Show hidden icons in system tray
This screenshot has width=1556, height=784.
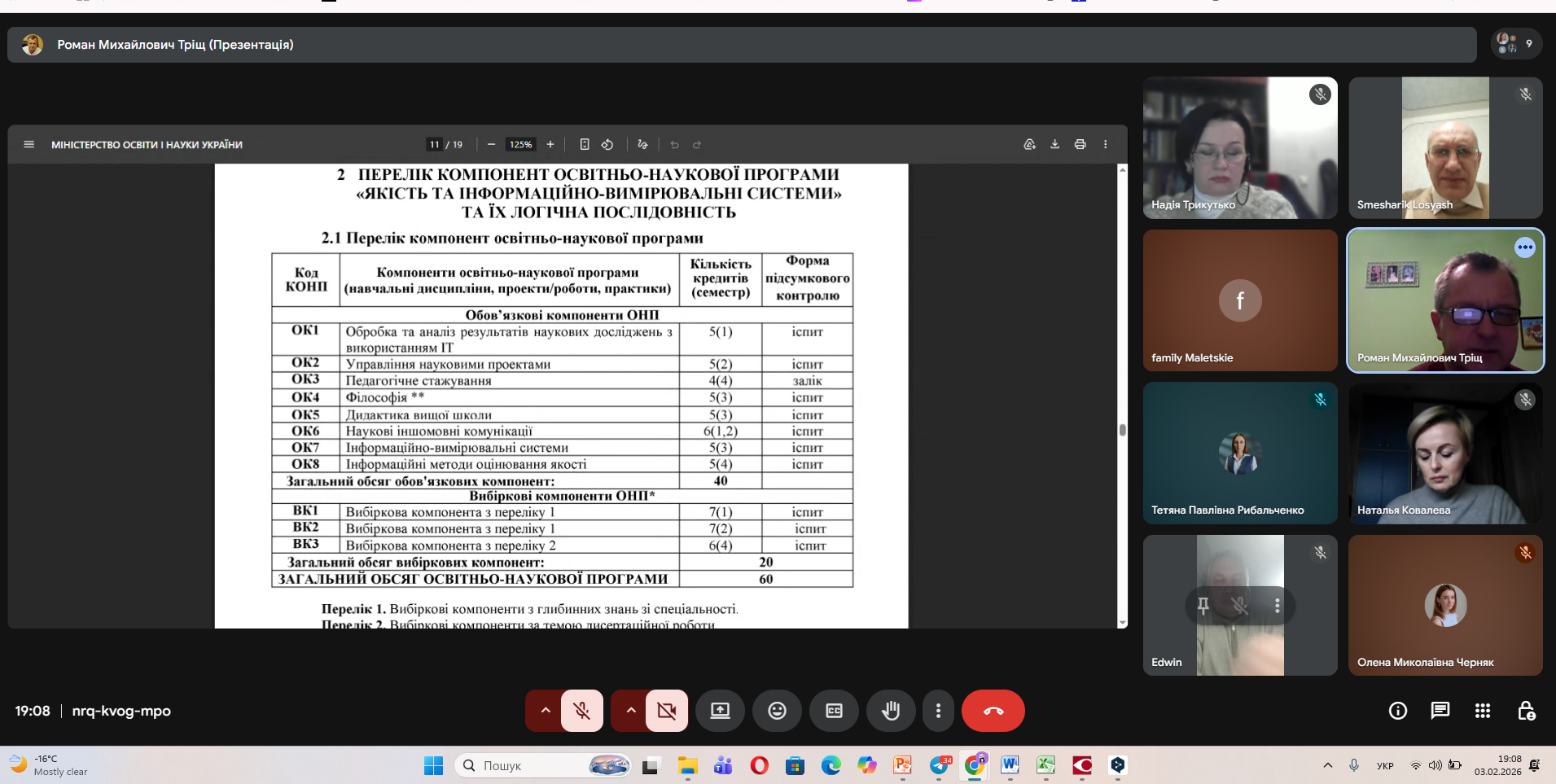(1327, 765)
